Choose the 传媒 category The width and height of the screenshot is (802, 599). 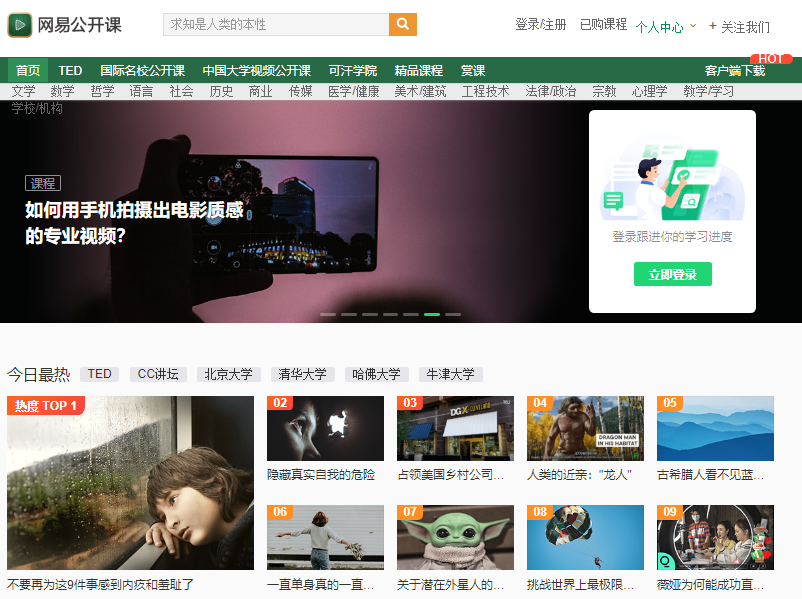(301, 91)
